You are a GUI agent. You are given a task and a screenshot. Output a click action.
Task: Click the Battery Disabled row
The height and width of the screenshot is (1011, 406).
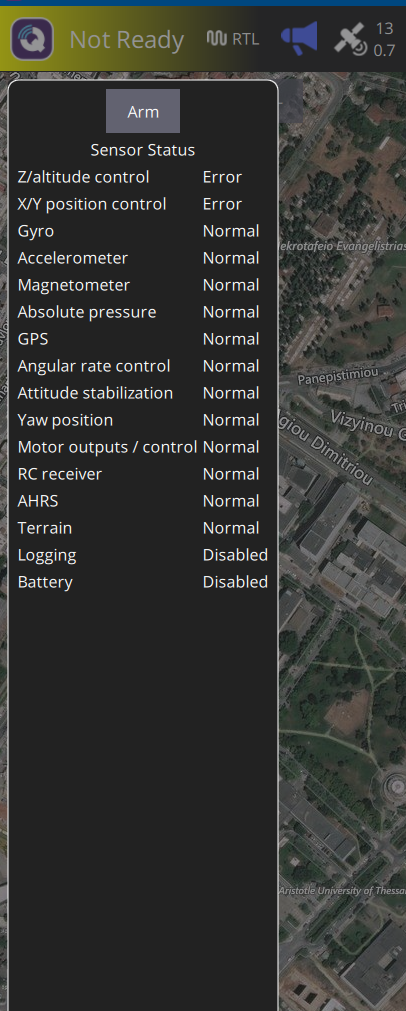pos(142,582)
